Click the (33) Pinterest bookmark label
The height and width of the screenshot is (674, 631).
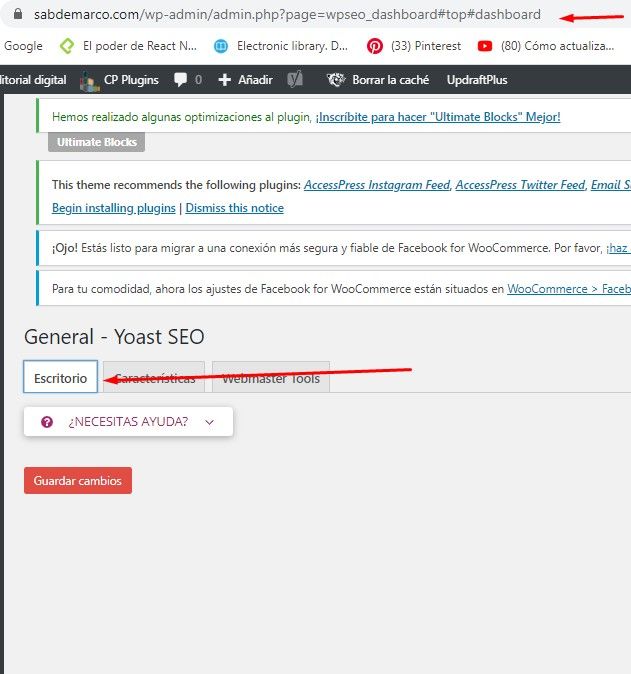[x=426, y=46]
